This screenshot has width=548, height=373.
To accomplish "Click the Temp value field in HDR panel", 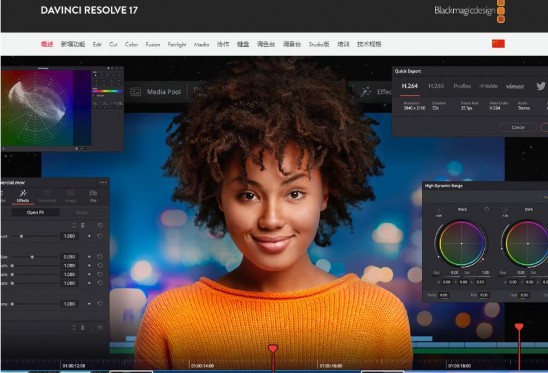I will point(444,295).
